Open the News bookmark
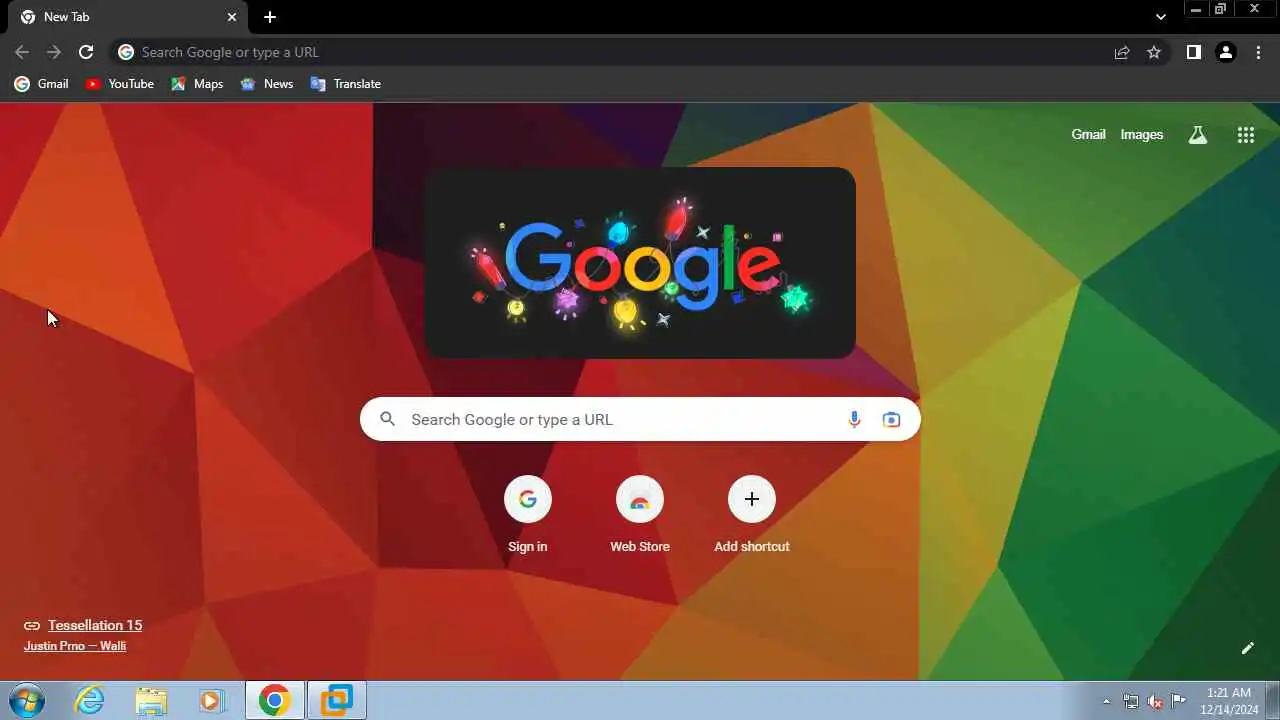 coord(266,84)
